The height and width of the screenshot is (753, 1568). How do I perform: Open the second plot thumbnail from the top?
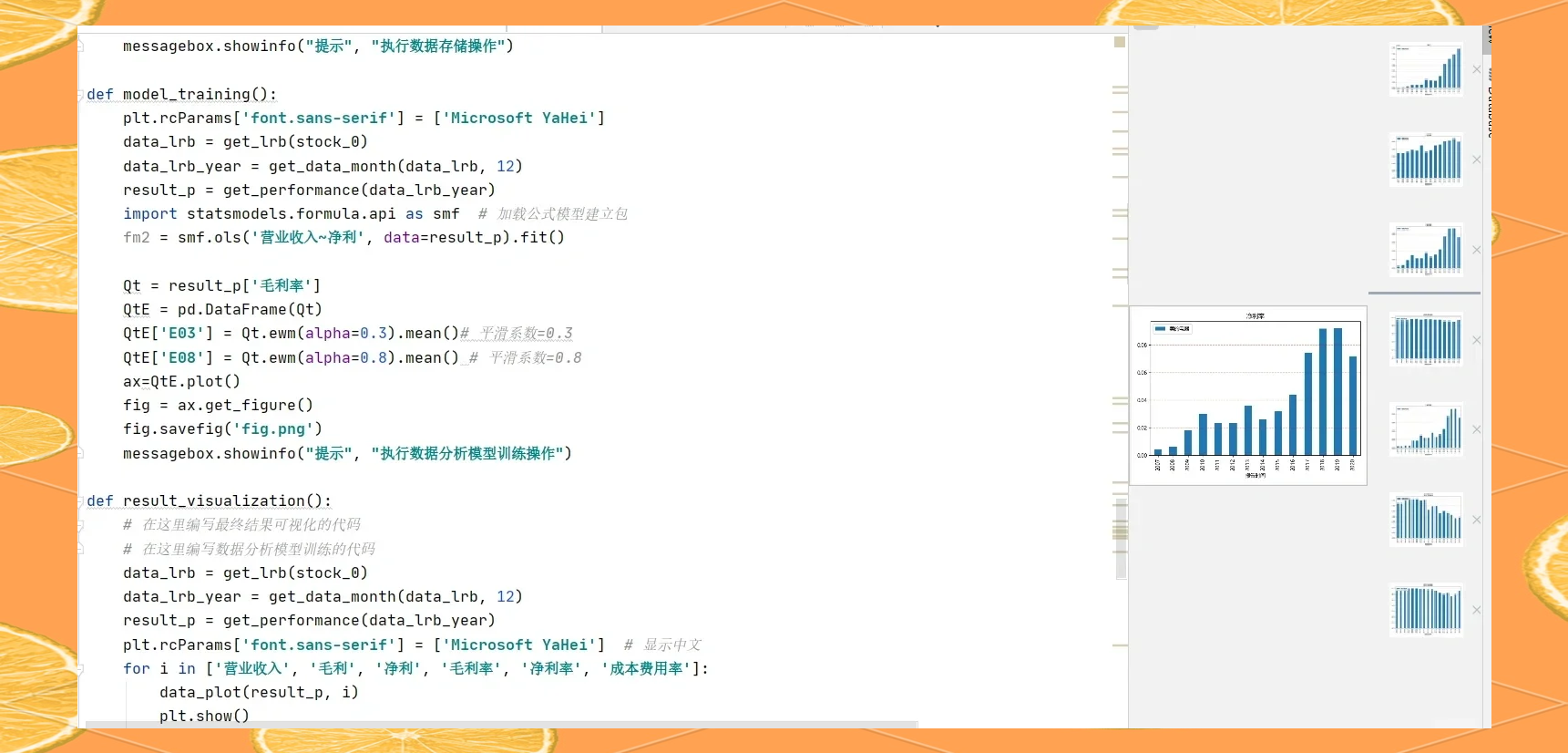click(x=1427, y=160)
